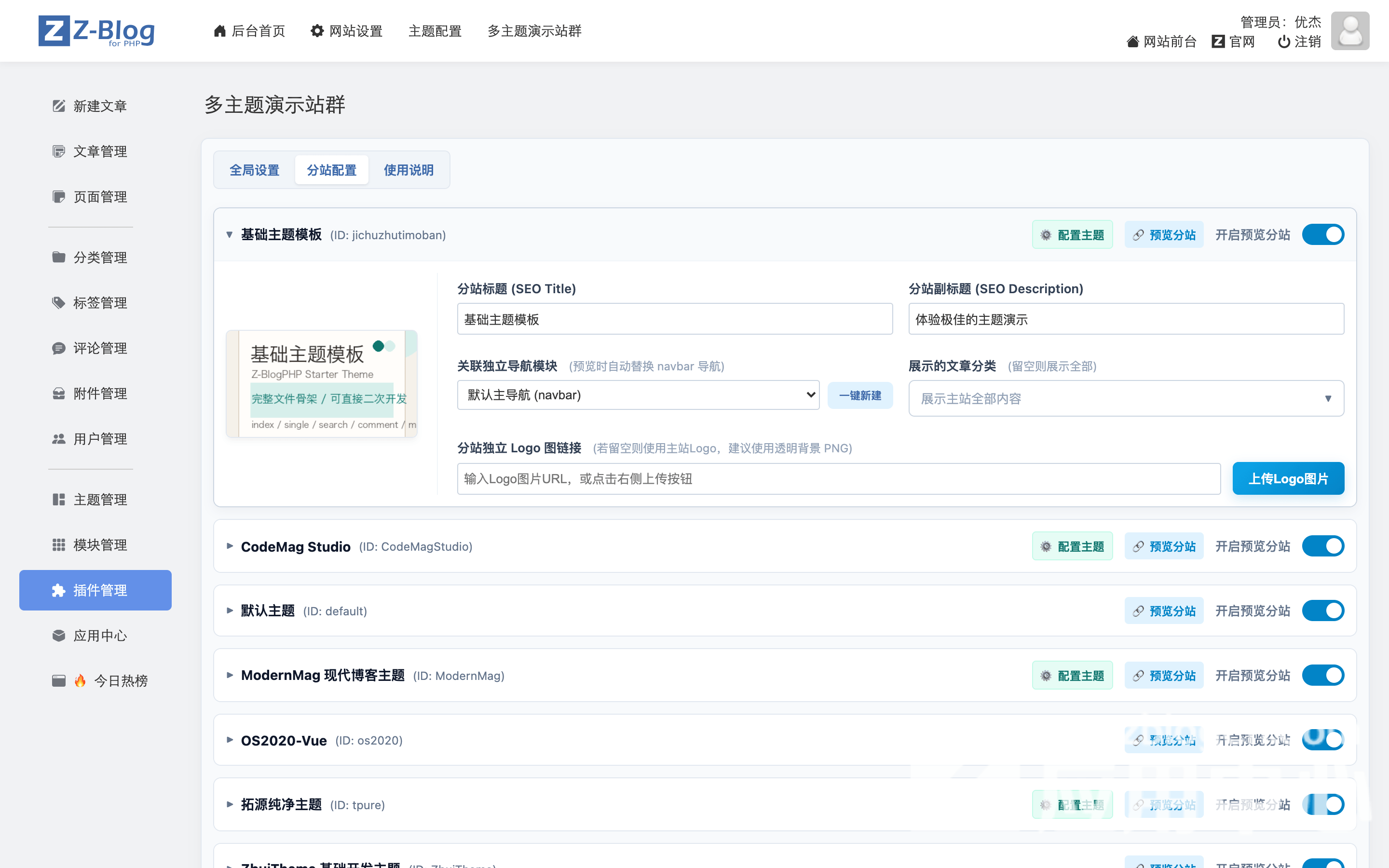Toggle 开启预览分站 for 默认主题
The width and height of the screenshot is (1389, 868).
(x=1323, y=611)
